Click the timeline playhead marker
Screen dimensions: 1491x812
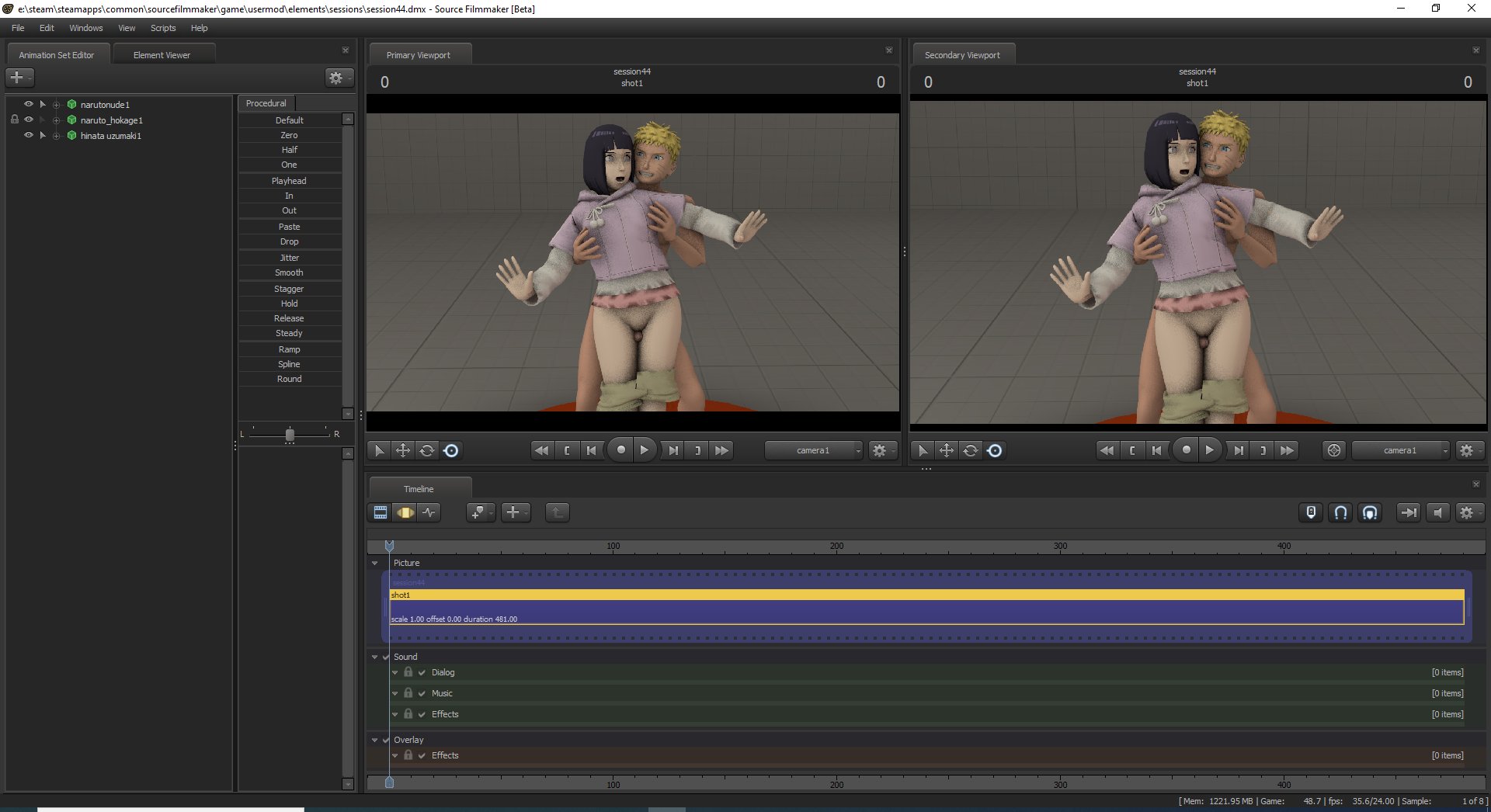[390, 546]
